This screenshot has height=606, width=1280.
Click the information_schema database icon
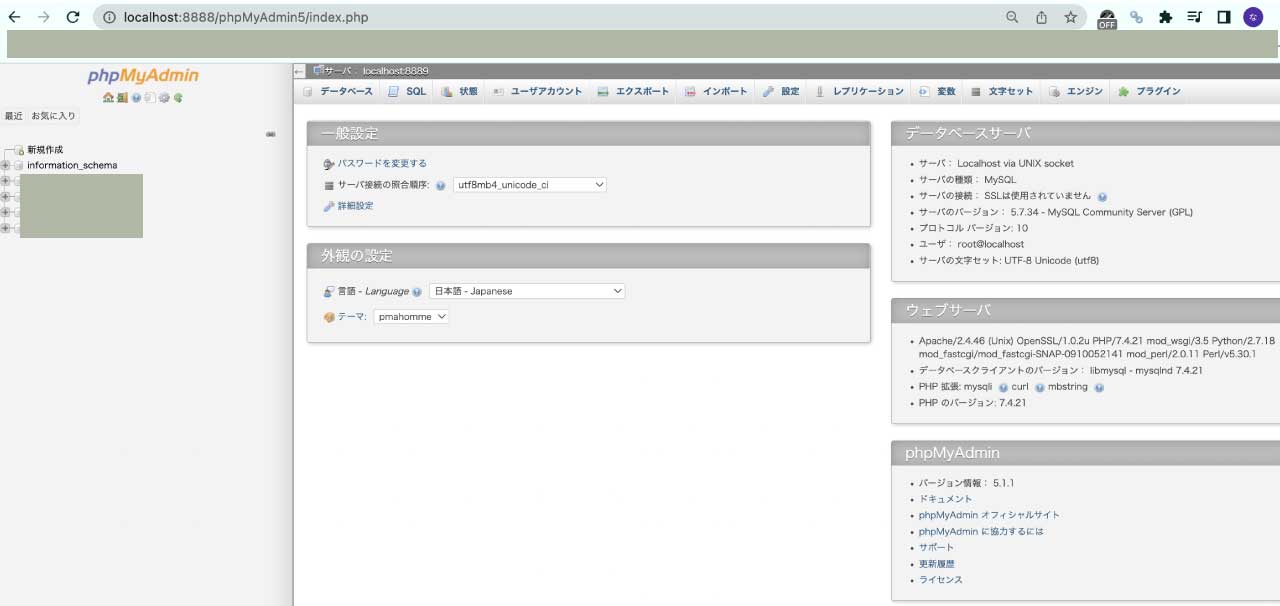[x=18, y=166]
